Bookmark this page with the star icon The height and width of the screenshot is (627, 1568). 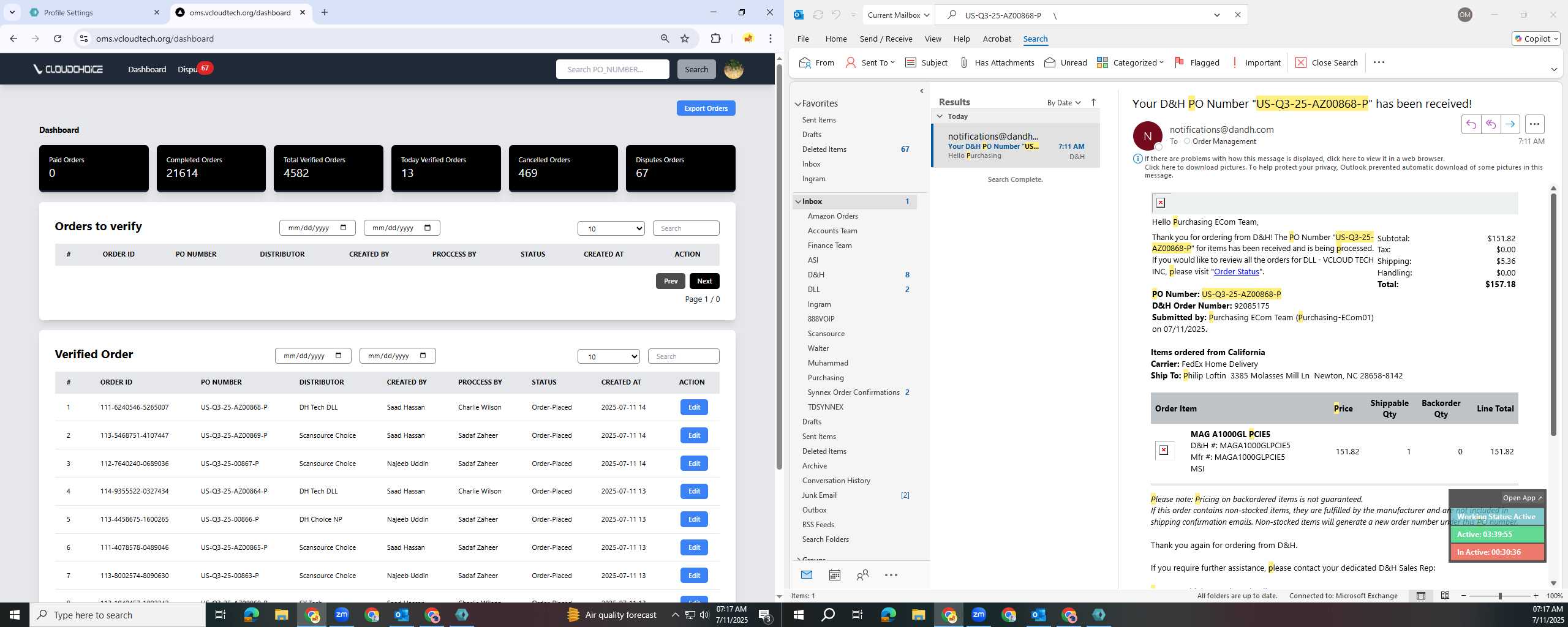(x=685, y=39)
